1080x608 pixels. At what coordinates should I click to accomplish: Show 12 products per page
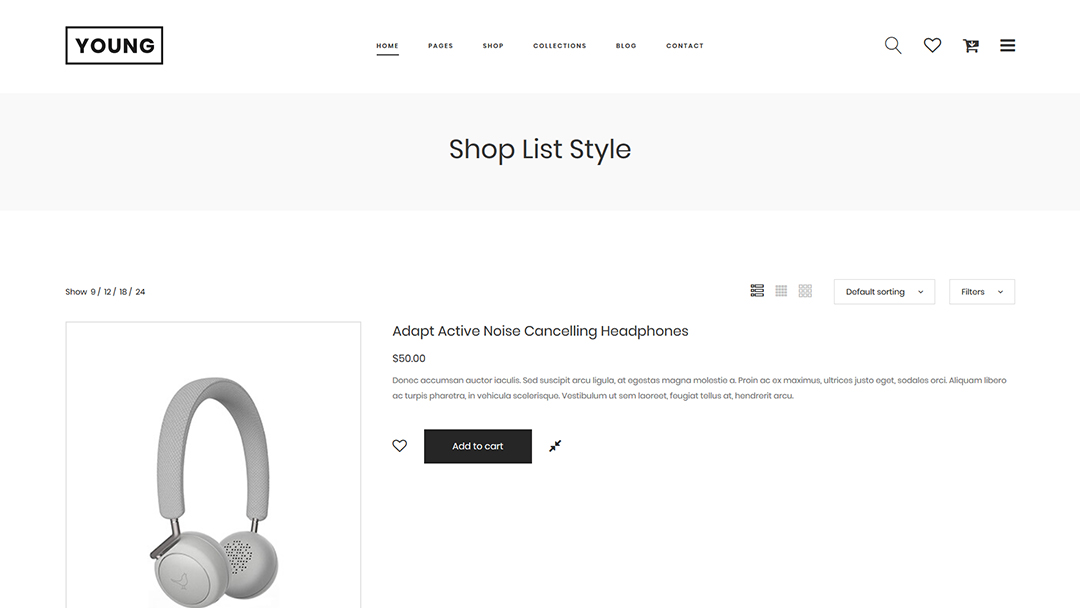click(x=107, y=292)
